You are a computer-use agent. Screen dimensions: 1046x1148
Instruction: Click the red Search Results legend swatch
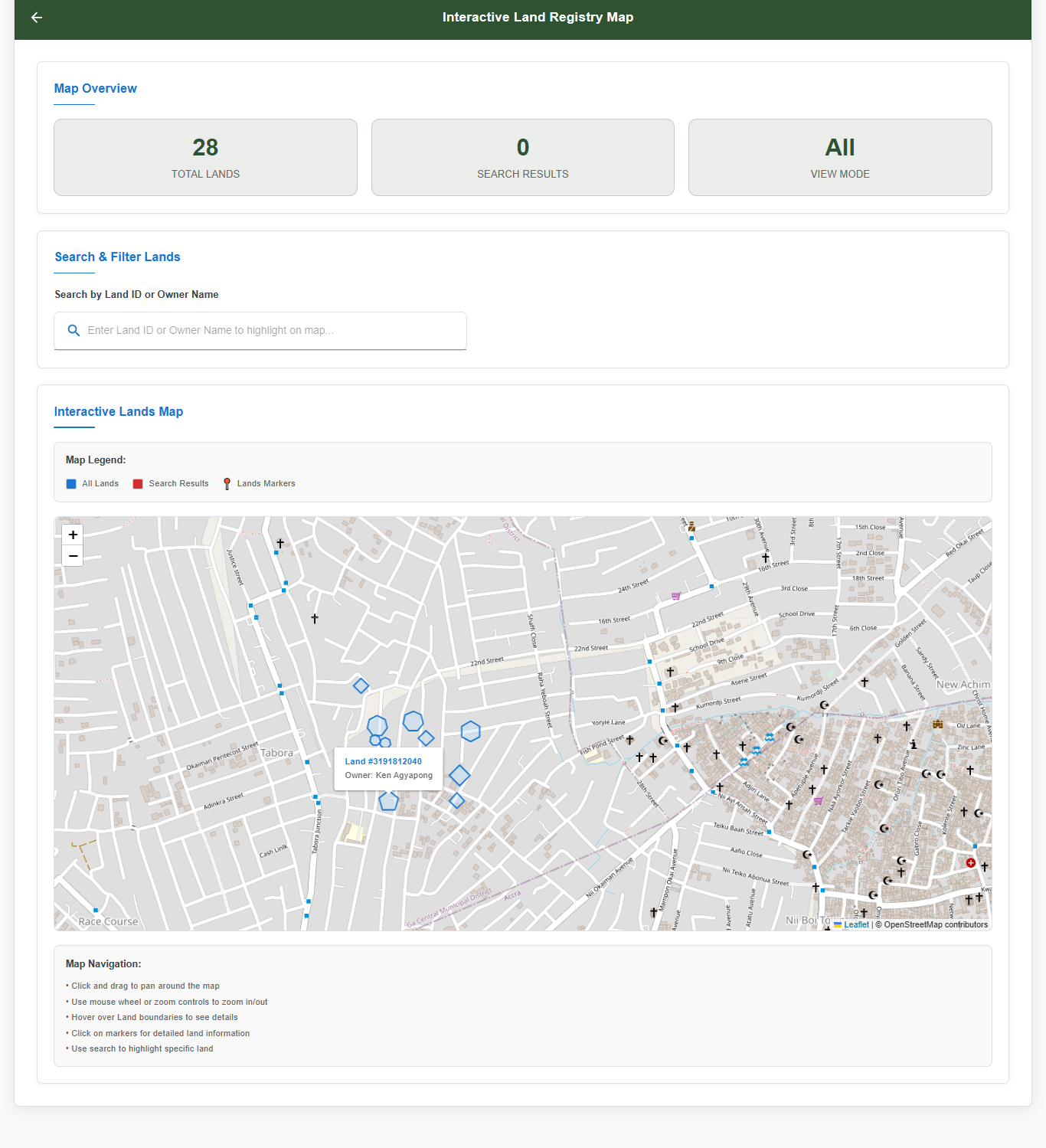138,484
